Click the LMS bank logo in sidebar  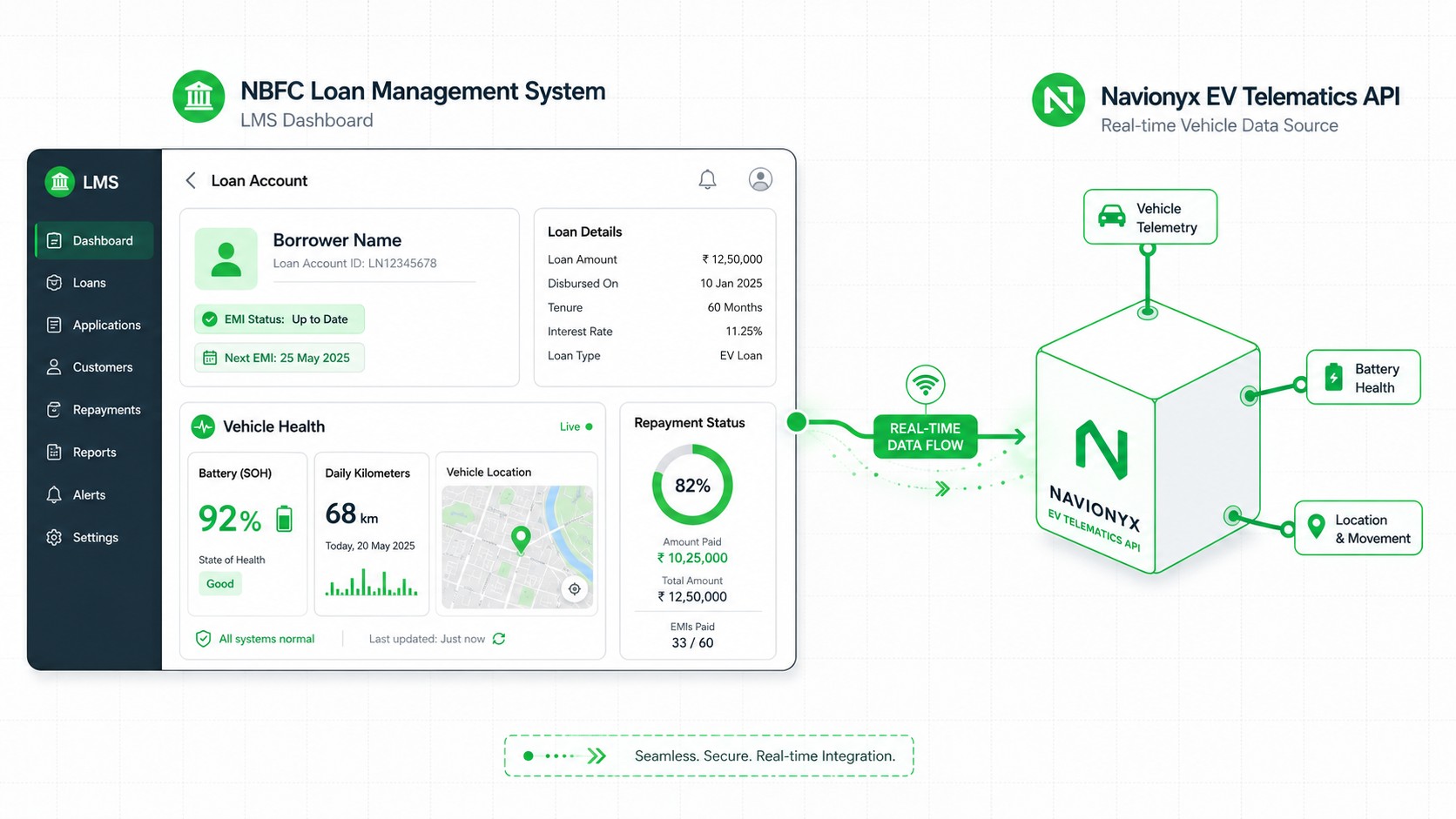60,182
